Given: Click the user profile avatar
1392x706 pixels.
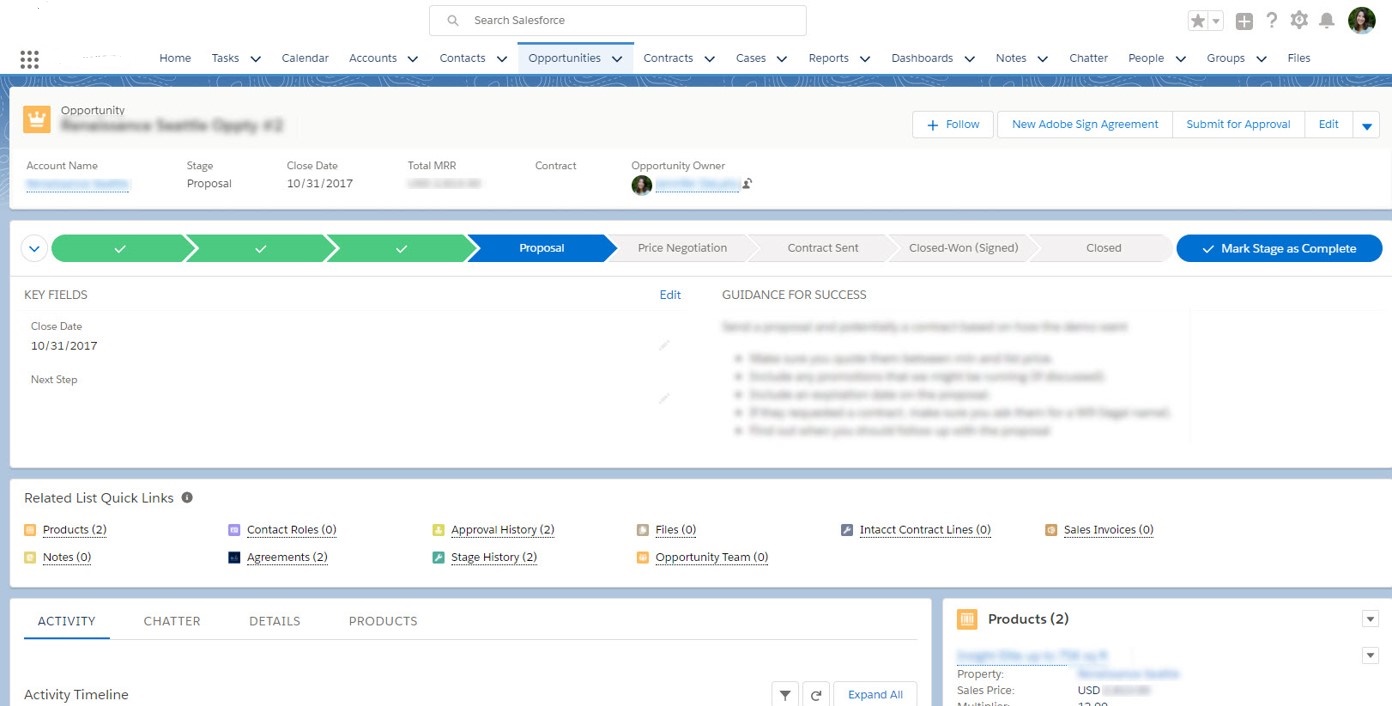Looking at the screenshot, I should [1362, 20].
